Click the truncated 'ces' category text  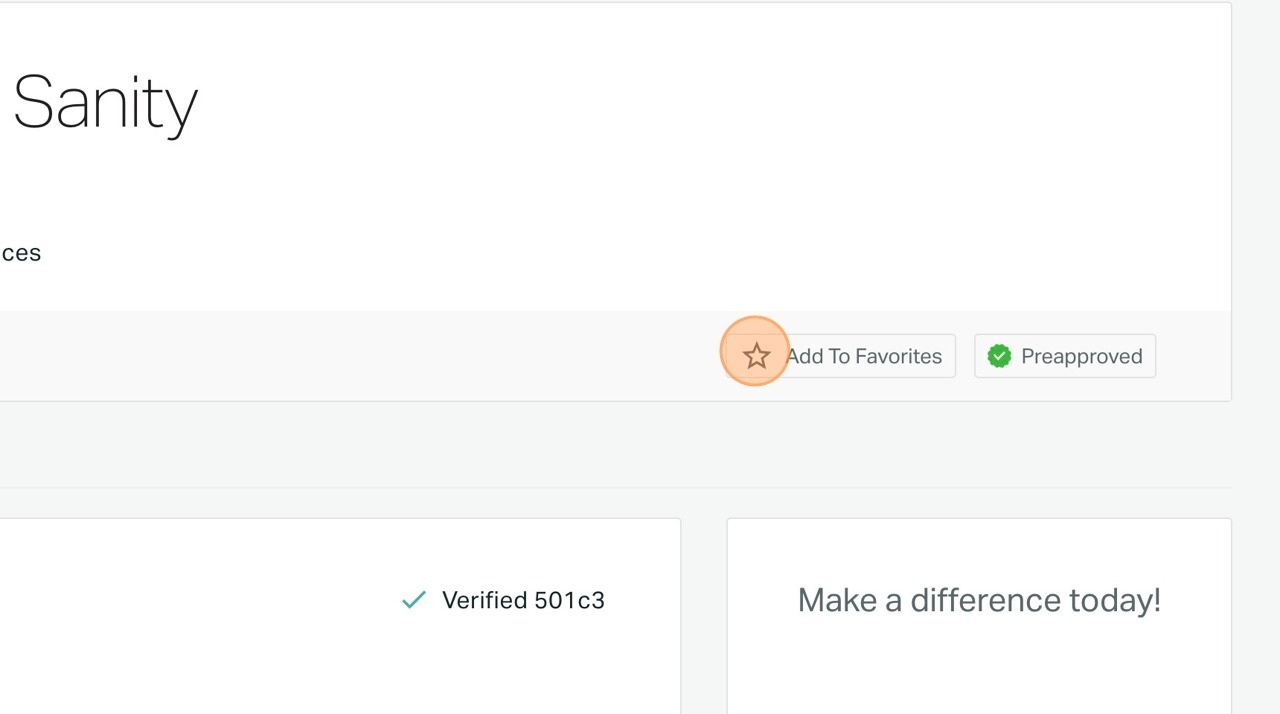pyautogui.click(x=21, y=253)
